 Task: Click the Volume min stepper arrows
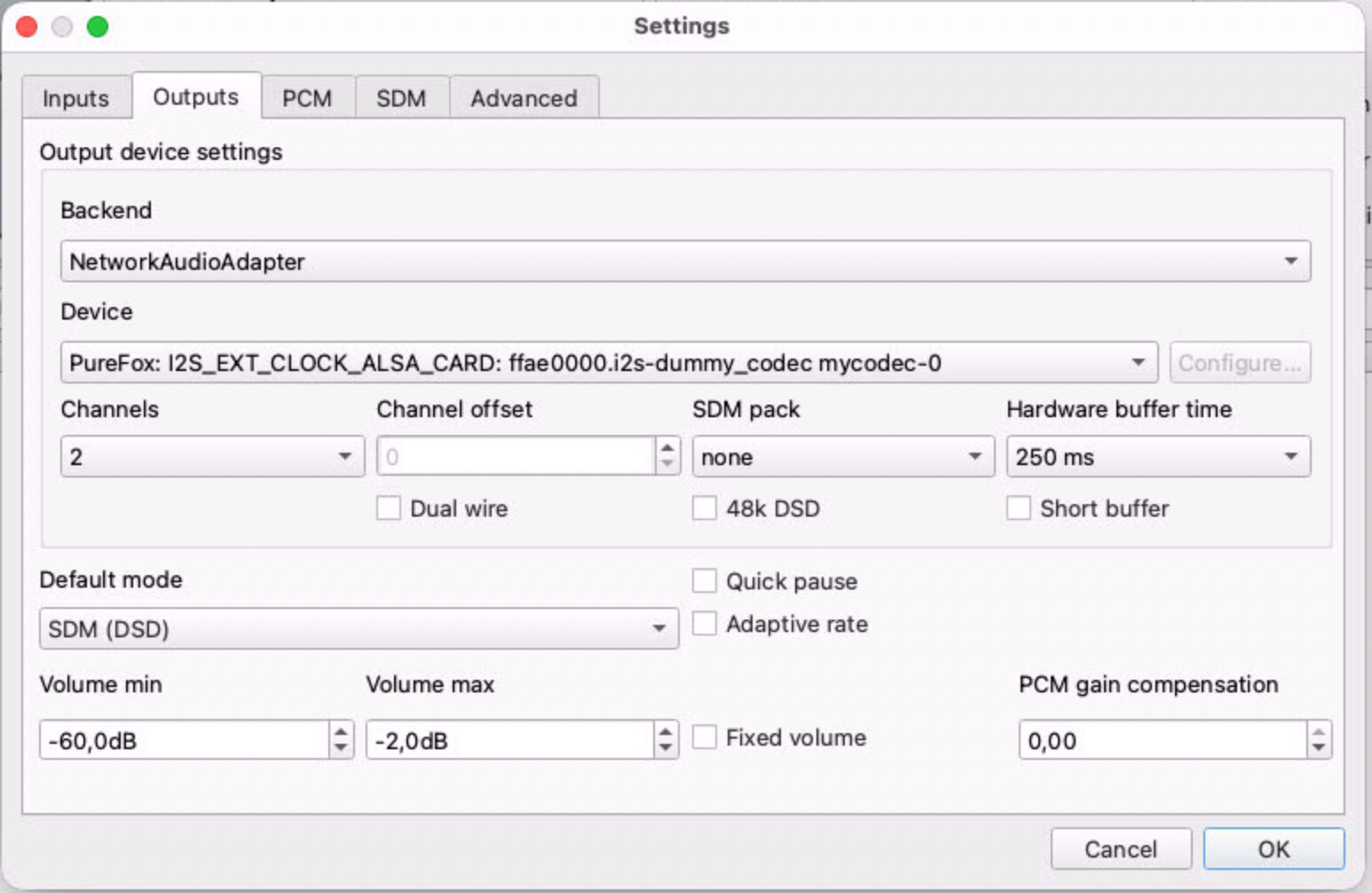(341, 739)
